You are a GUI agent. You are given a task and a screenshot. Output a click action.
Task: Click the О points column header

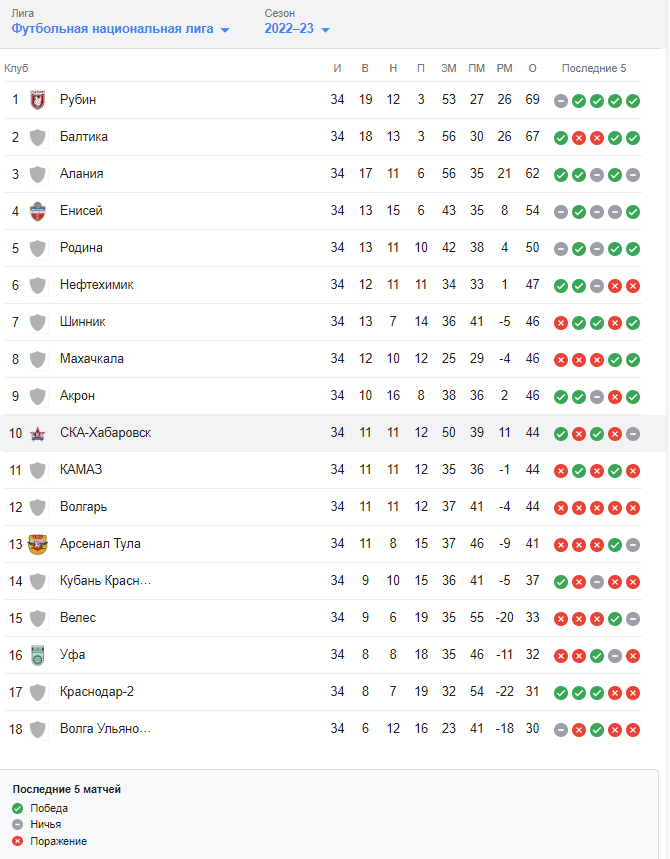tap(532, 68)
